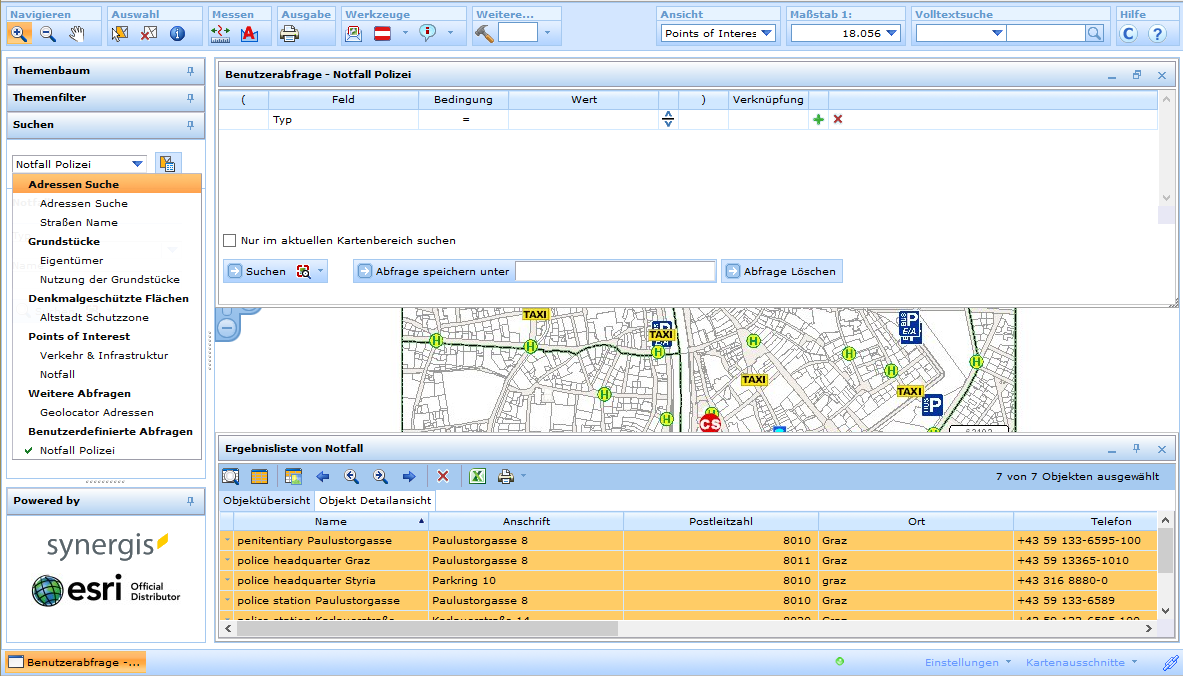Zoom to next record with right arrow

(x=409, y=476)
